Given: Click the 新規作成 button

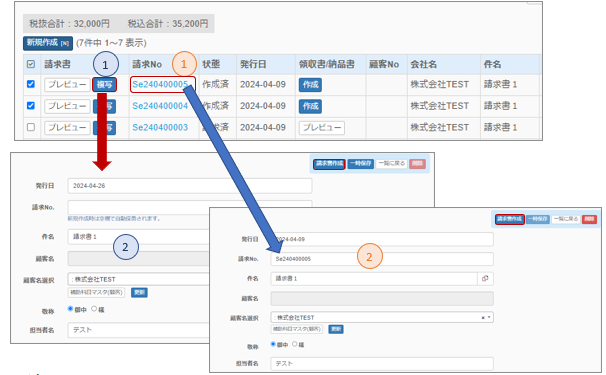Looking at the screenshot, I should tap(48, 43).
